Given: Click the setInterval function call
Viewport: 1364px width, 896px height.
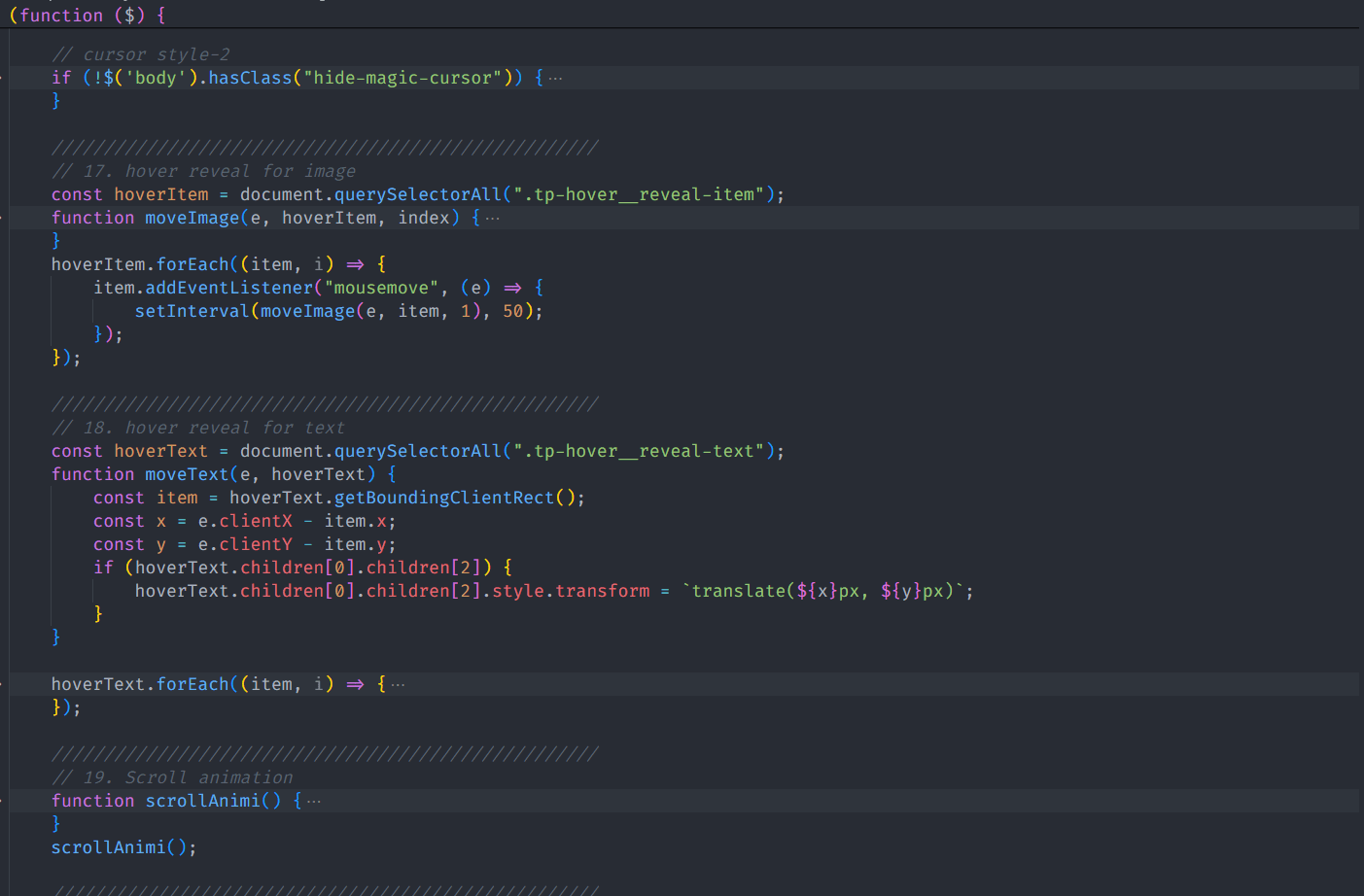Looking at the screenshot, I should tap(192, 311).
